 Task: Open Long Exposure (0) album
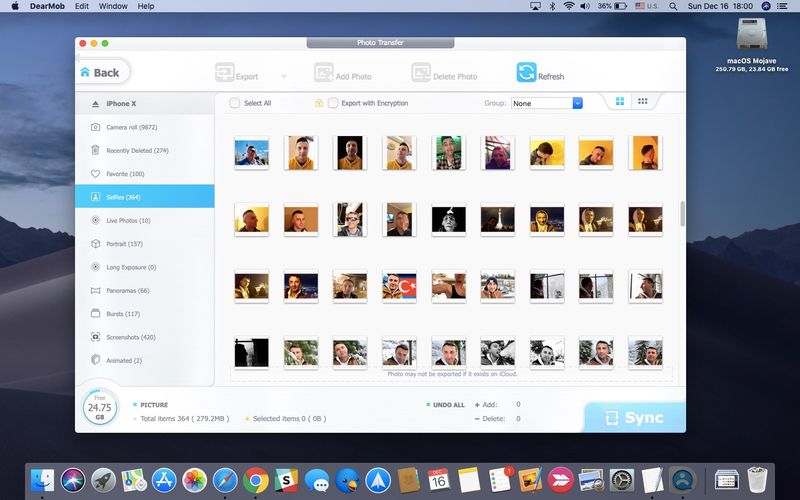[144, 267]
